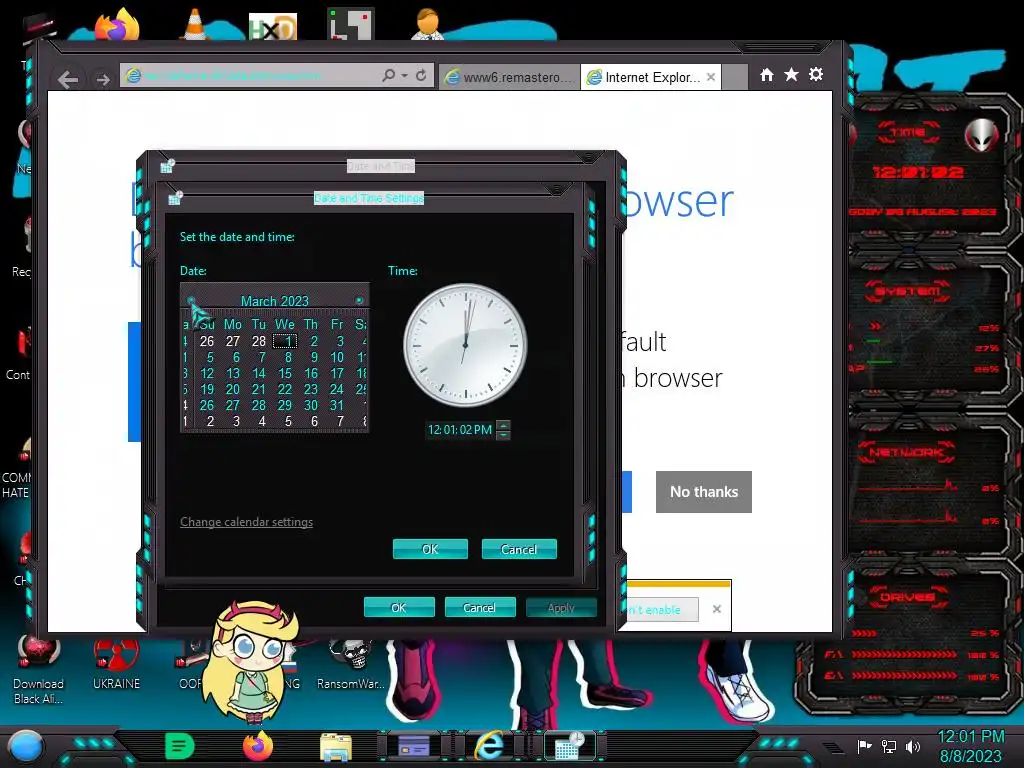The width and height of the screenshot is (1024, 768).
Task: Open network status icon in tray
Action: point(889,746)
